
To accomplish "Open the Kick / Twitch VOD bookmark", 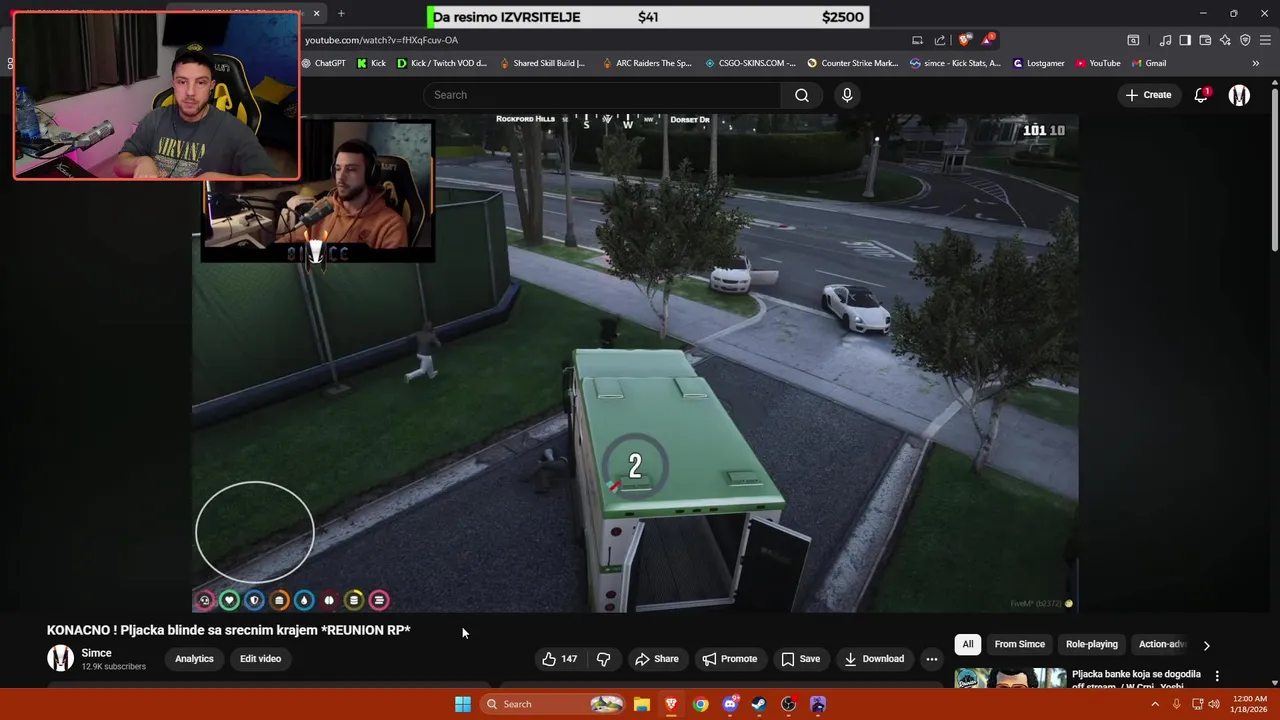I will [x=442, y=63].
